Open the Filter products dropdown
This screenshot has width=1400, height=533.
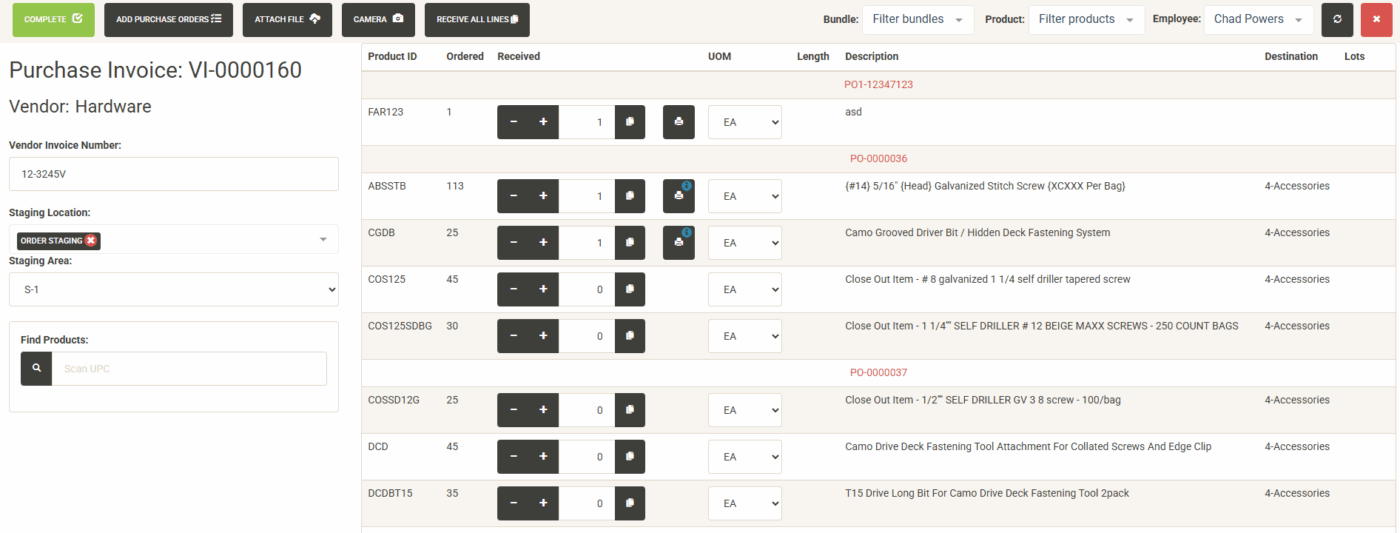point(1087,19)
